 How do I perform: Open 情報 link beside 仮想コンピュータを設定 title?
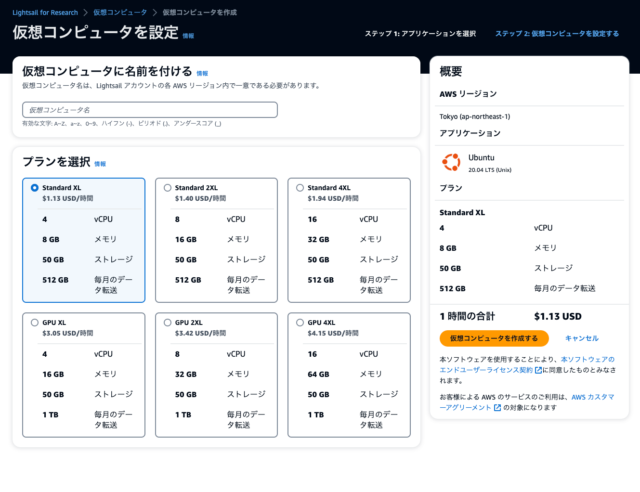(188, 36)
